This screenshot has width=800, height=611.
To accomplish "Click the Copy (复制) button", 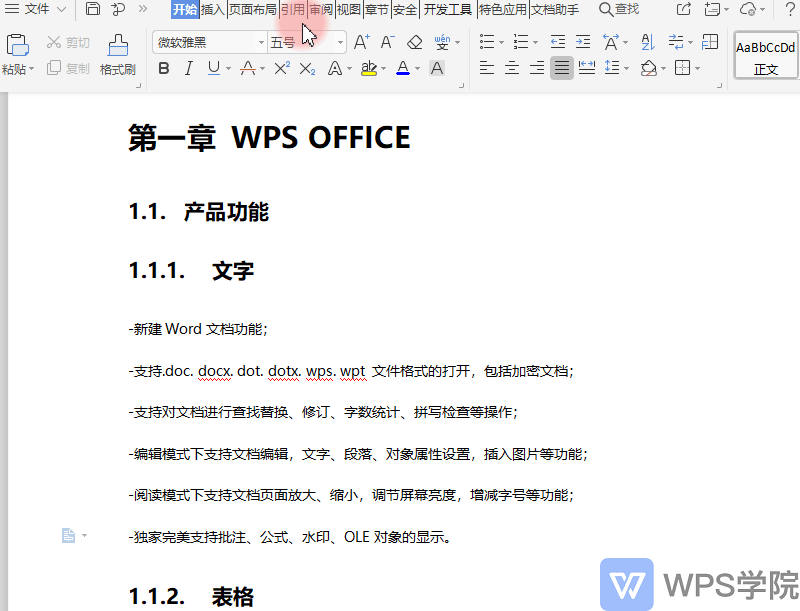I will (68, 68).
